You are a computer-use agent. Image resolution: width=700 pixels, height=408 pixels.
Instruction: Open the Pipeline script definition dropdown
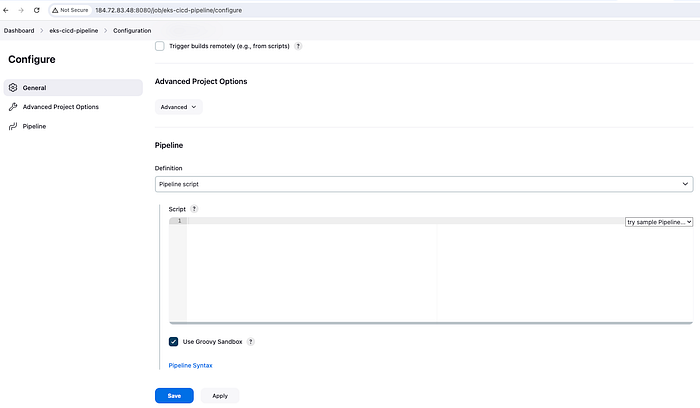424,184
